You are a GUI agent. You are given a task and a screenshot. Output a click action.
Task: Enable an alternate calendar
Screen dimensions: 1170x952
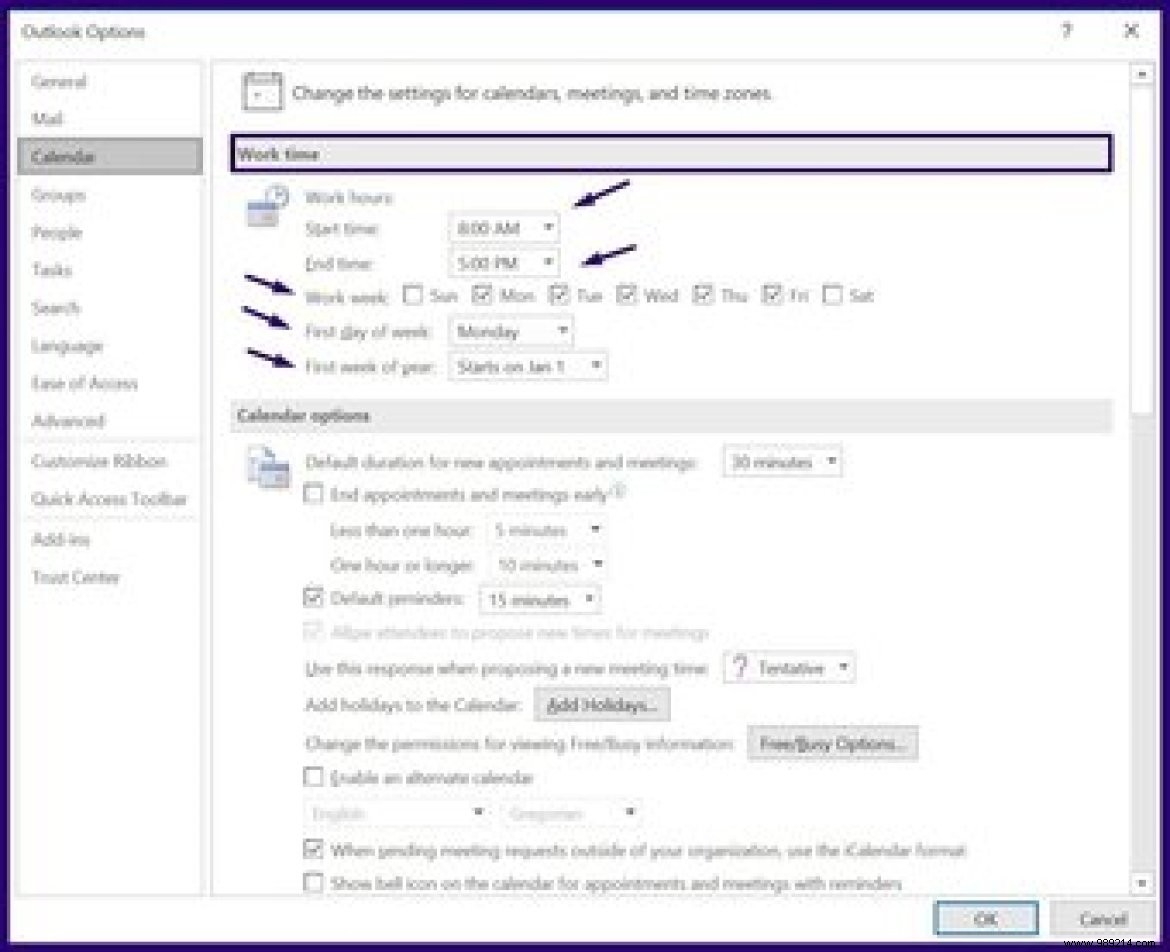311,777
